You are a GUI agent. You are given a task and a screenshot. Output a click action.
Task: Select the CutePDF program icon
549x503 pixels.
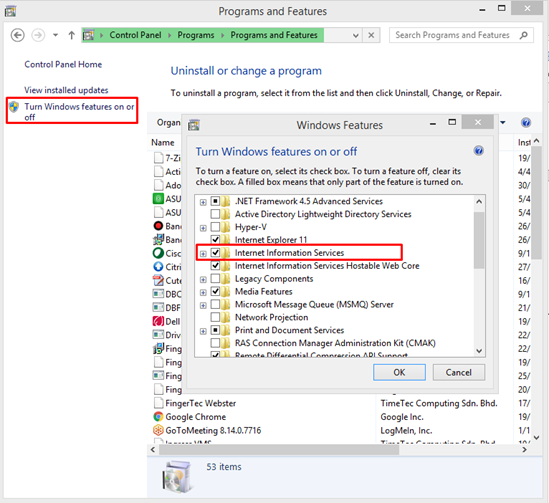click(x=158, y=280)
